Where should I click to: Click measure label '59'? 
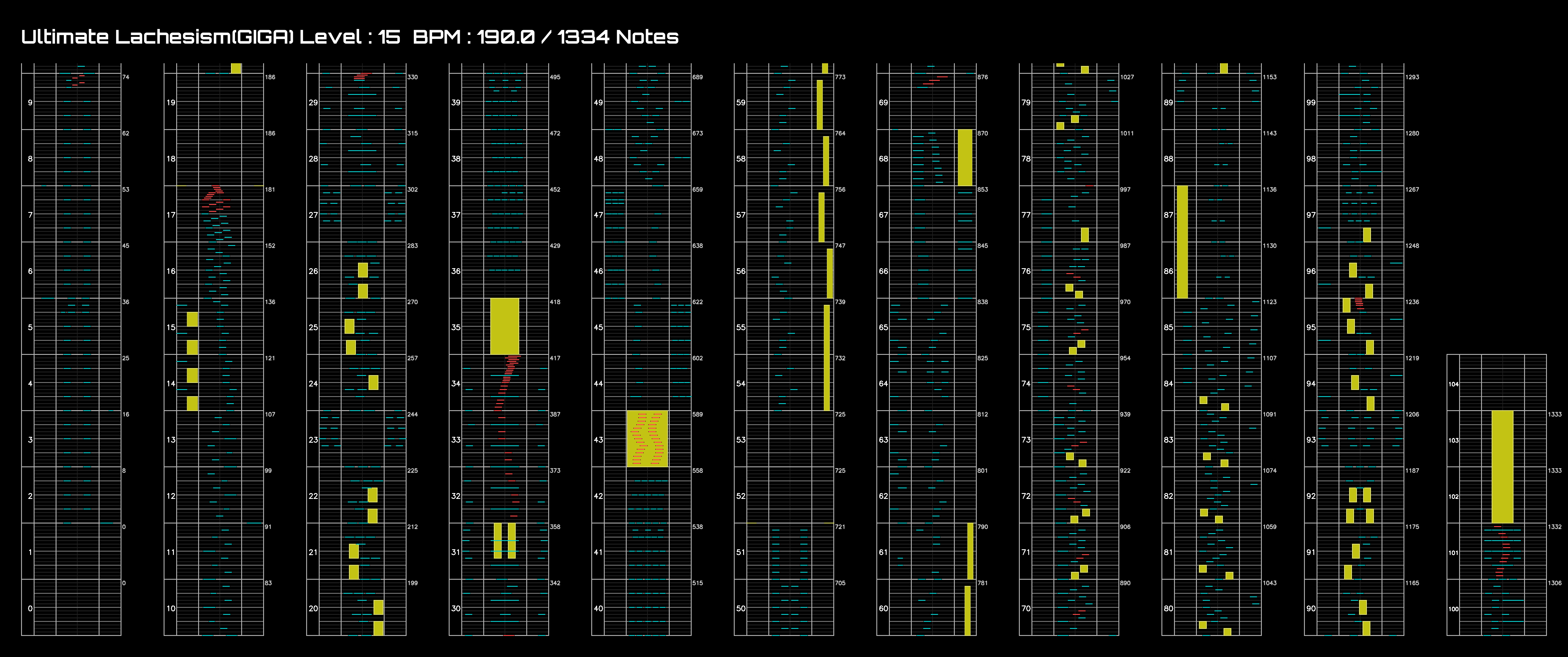pos(741,103)
